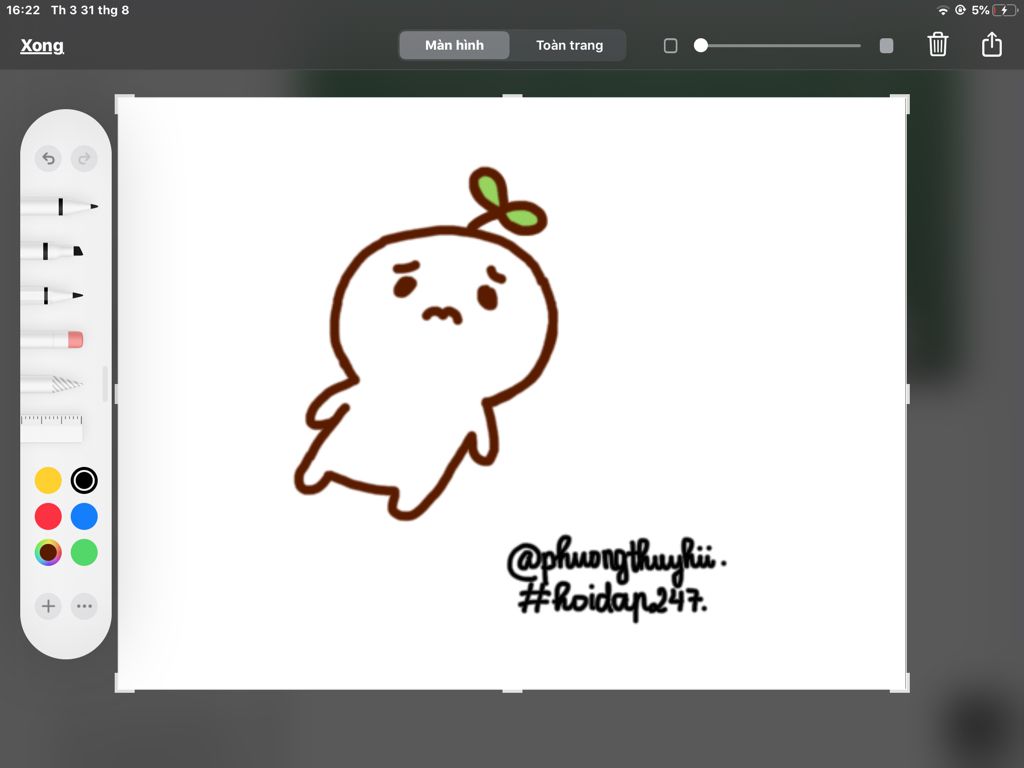This screenshot has height=768, width=1024.
Task: Tap the redo arrow button
Action: point(84,158)
